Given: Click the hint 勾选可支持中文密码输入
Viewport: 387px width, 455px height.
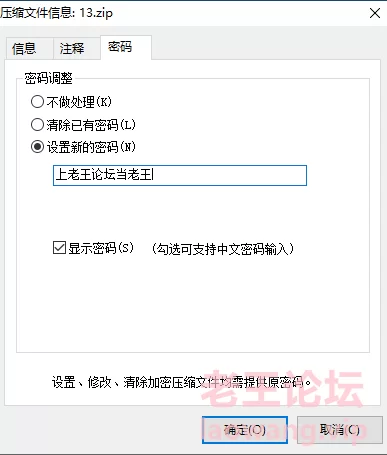Looking at the screenshot, I should (x=223, y=249).
